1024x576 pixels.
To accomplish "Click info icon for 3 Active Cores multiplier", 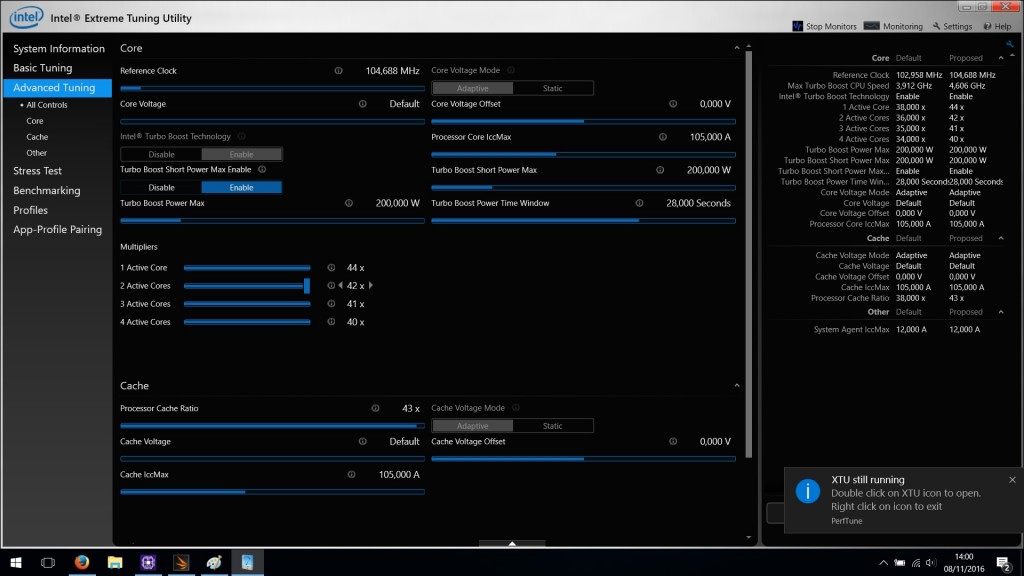I will coord(331,304).
